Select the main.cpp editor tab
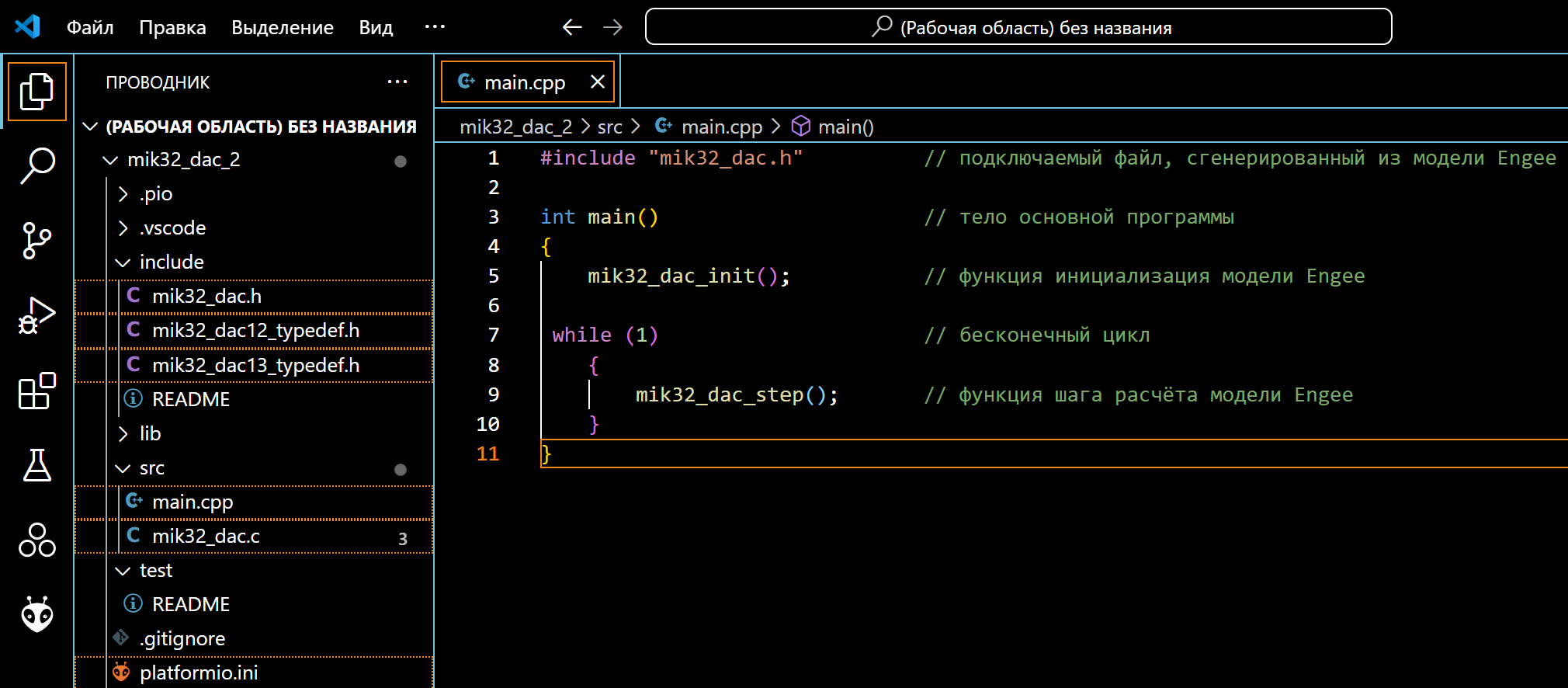1568x688 pixels. tap(524, 82)
